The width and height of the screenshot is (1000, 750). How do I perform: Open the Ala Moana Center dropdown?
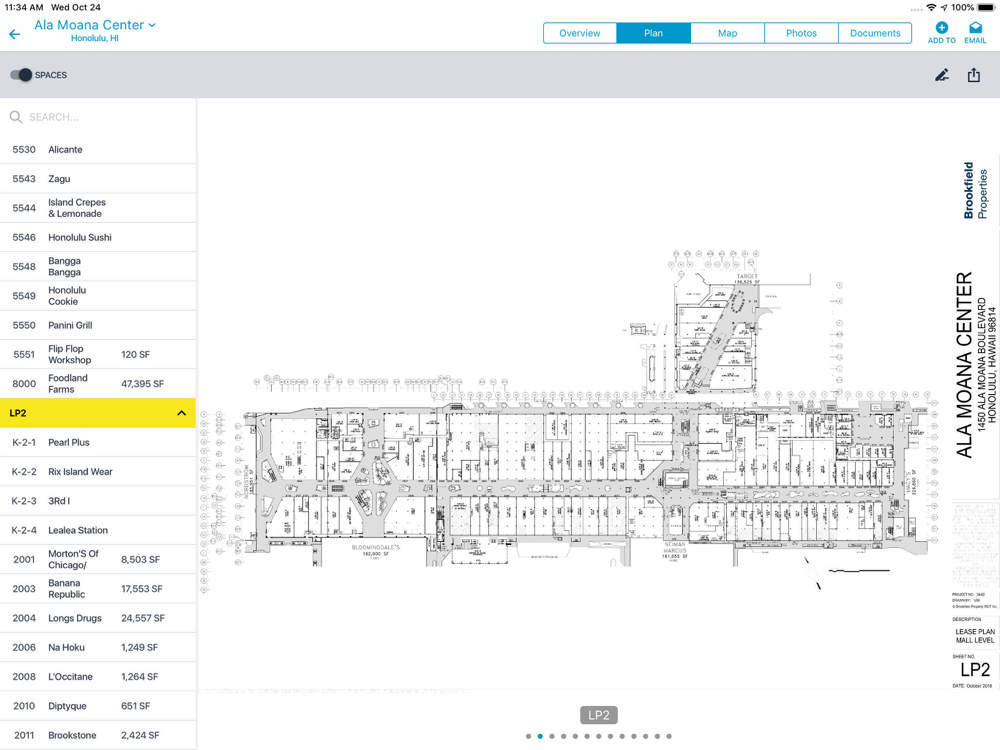[x=95, y=25]
